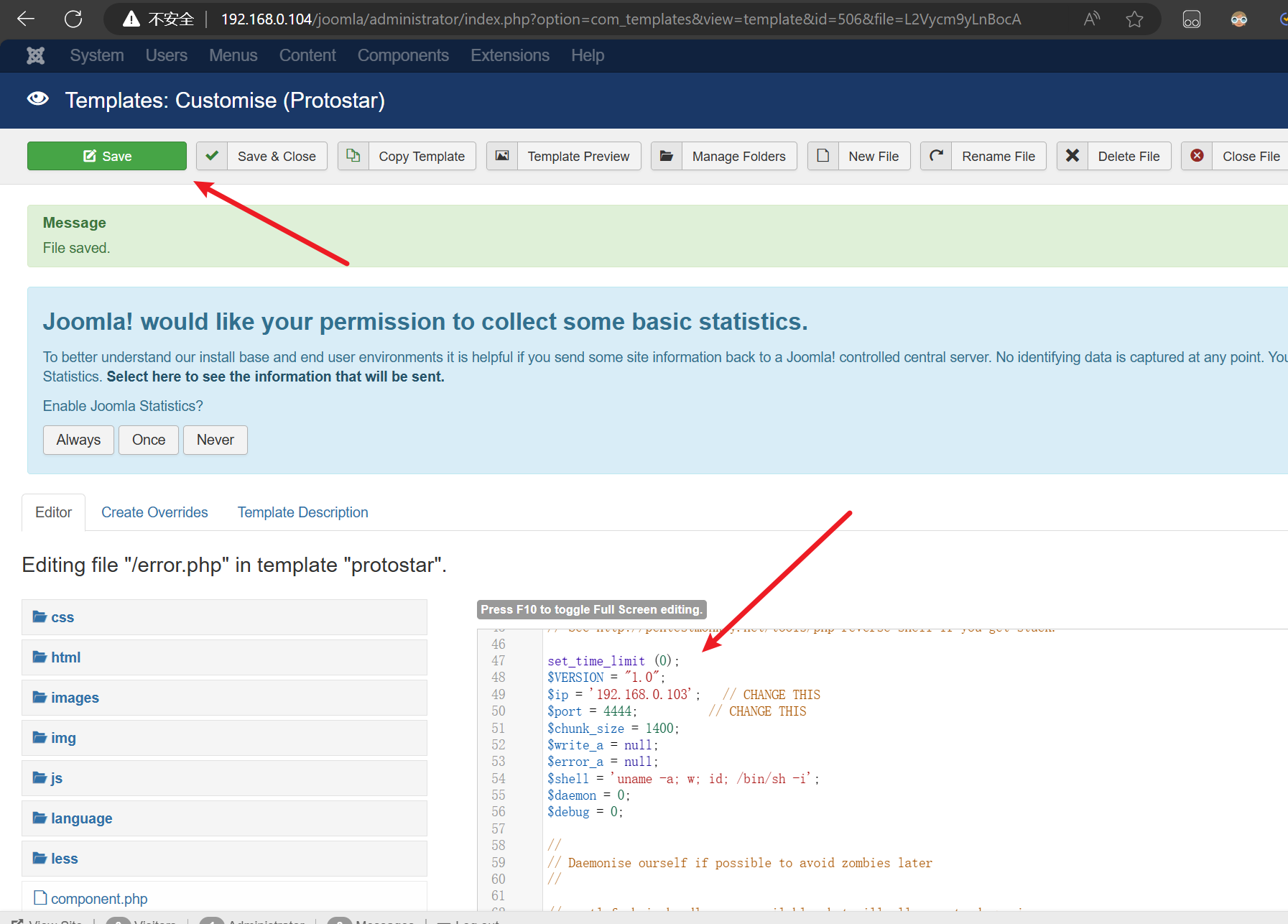Image resolution: width=1288 pixels, height=924 pixels.
Task: Open the read aloud icon in the address bar
Action: point(1091,19)
